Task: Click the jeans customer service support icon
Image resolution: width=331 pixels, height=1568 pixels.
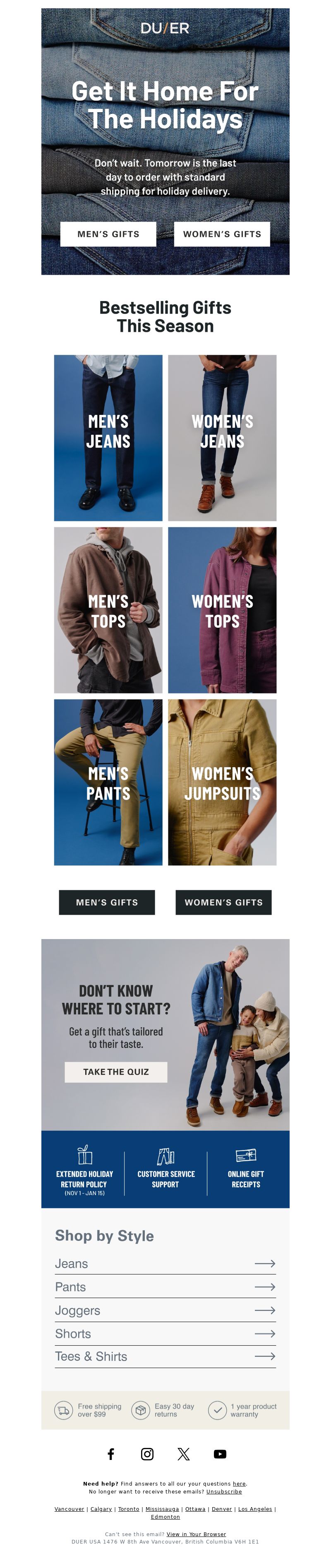Action: [165, 1155]
